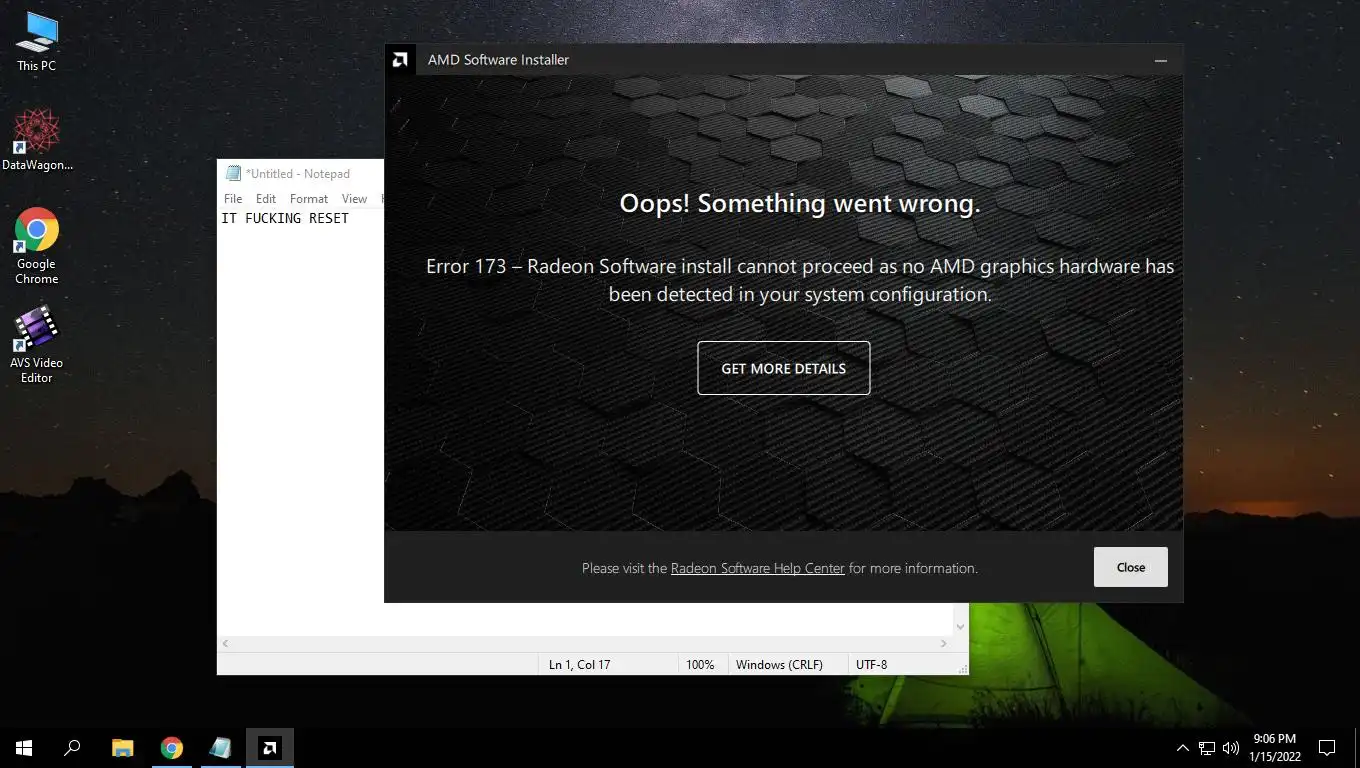Select AMD installer taskbar icon
The height and width of the screenshot is (768, 1360).
coord(269,747)
